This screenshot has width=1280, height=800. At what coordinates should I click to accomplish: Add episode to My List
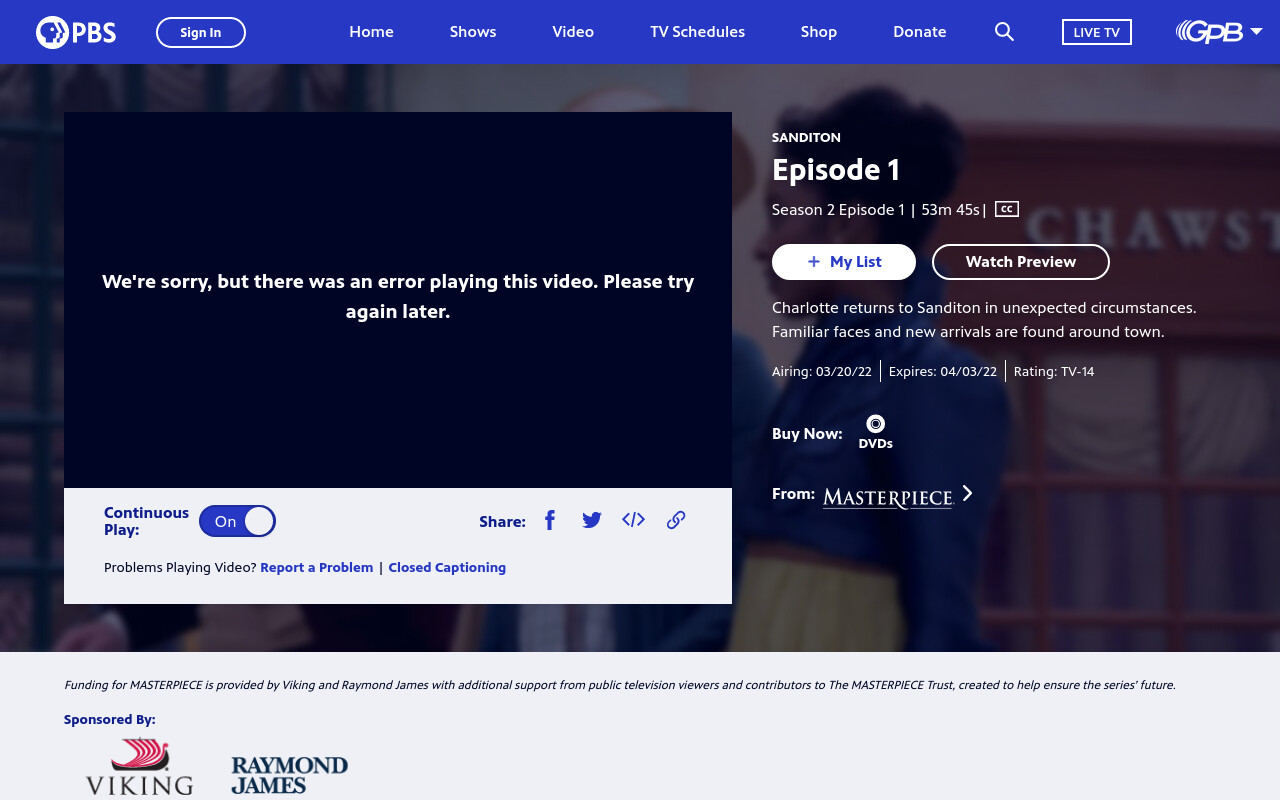(x=844, y=262)
